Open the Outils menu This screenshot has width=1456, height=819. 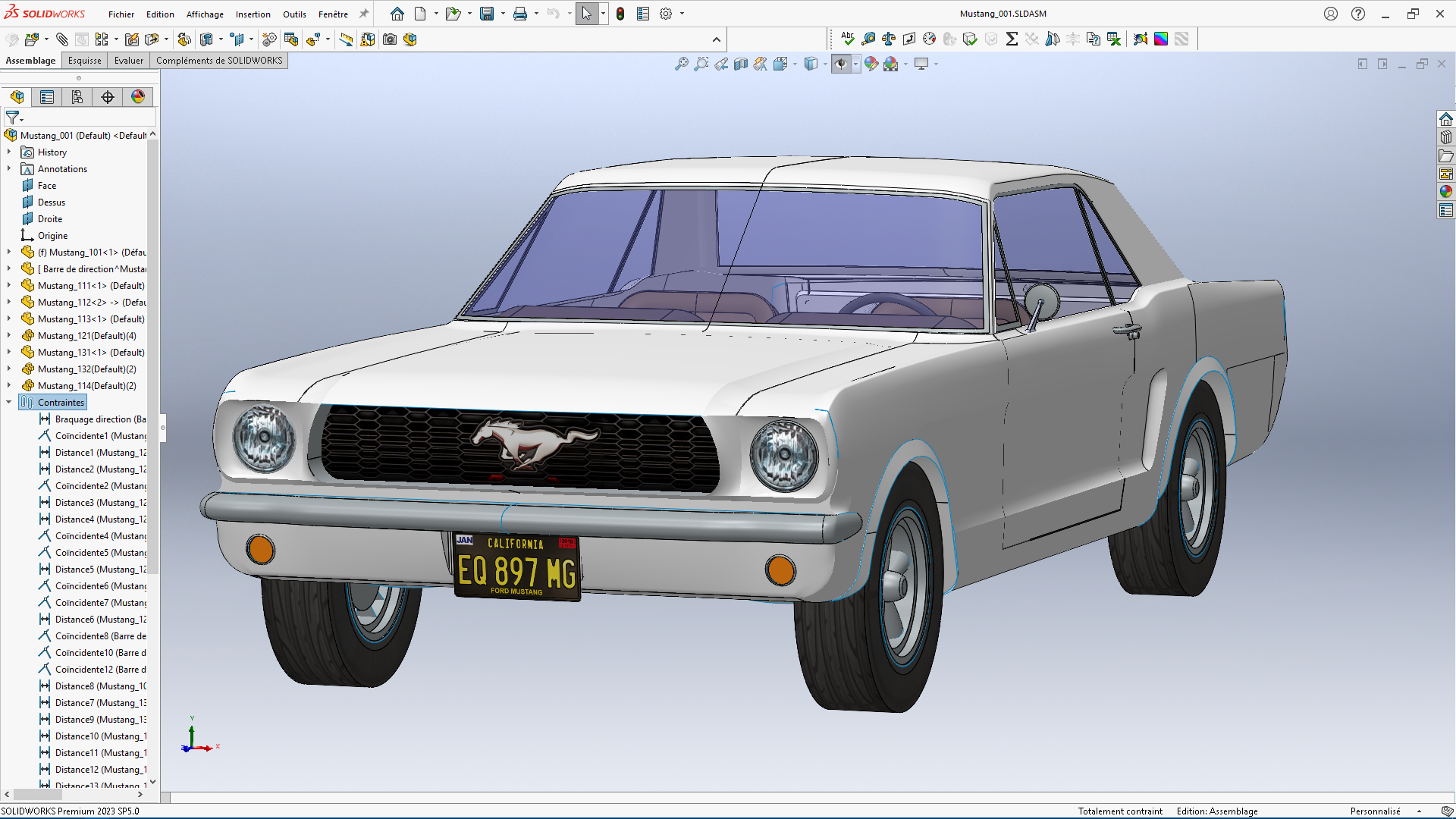point(294,14)
